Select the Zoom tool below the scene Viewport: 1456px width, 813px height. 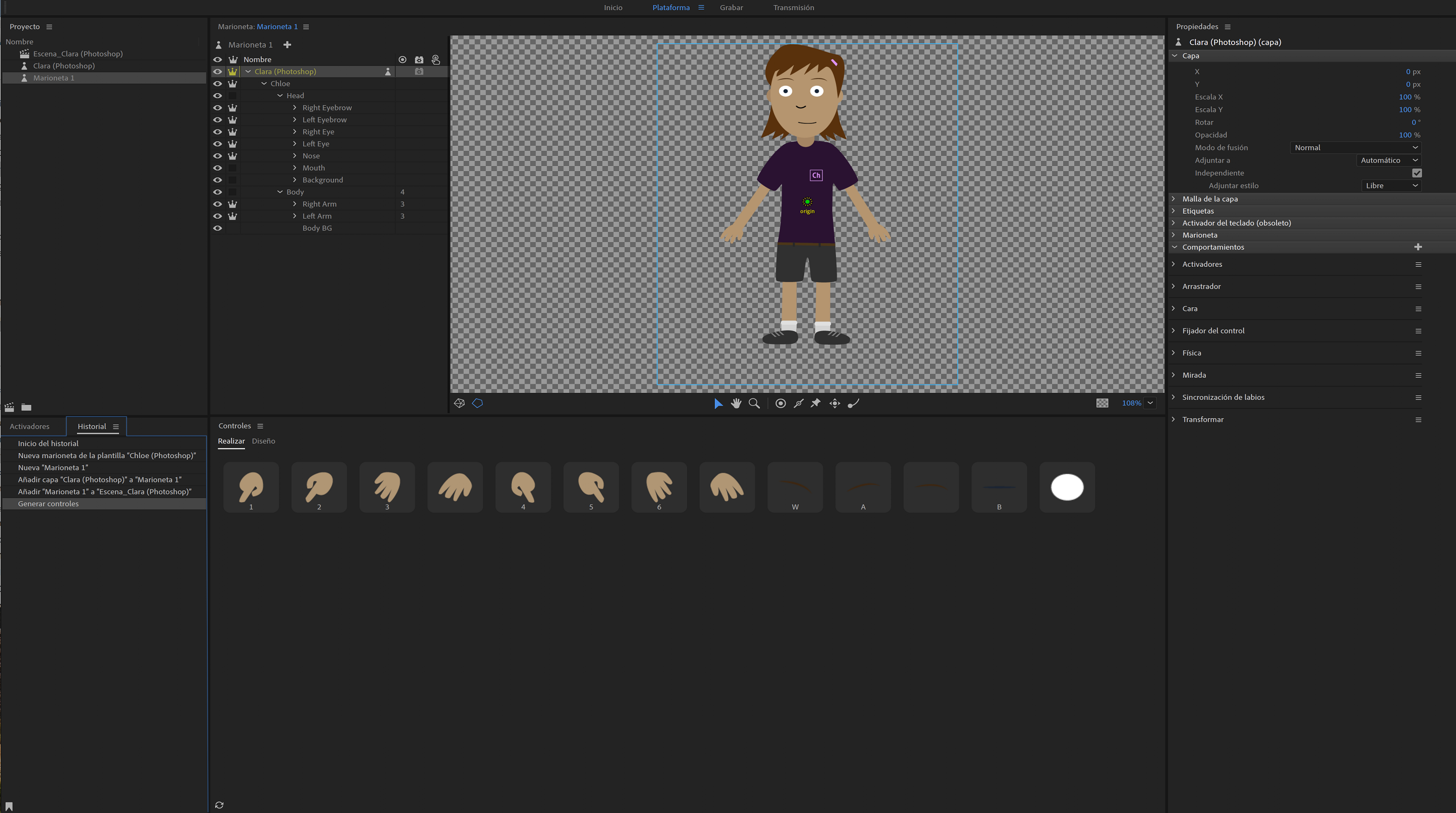tap(754, 403)
